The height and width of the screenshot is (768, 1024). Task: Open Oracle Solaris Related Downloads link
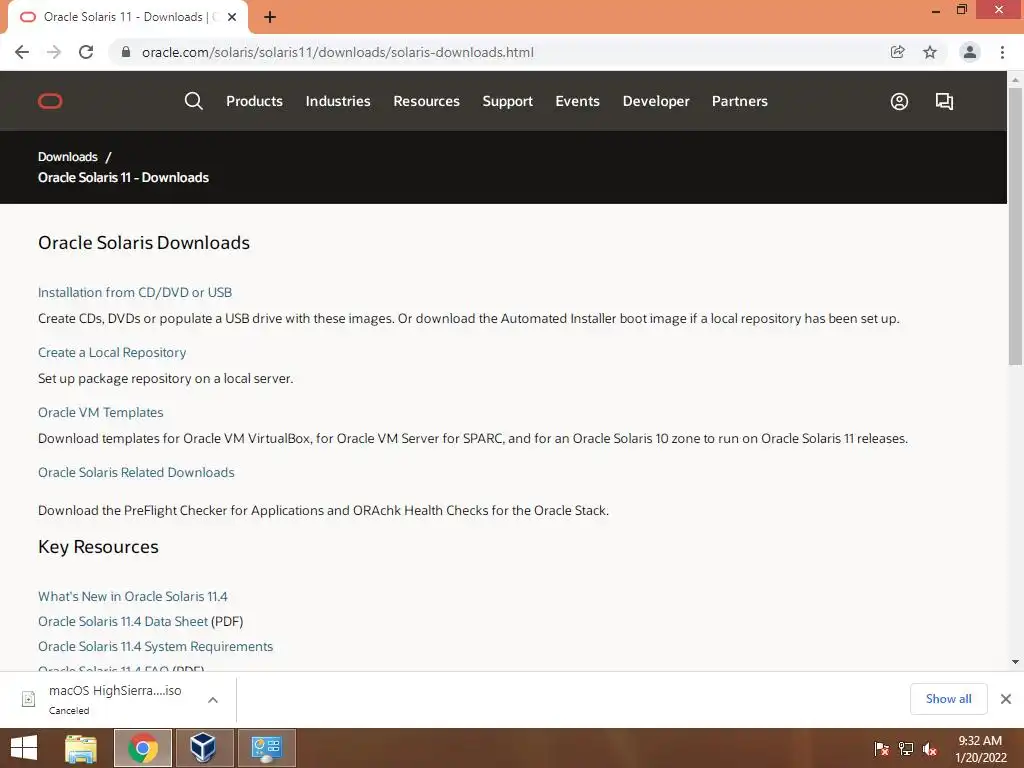(136, 472)
